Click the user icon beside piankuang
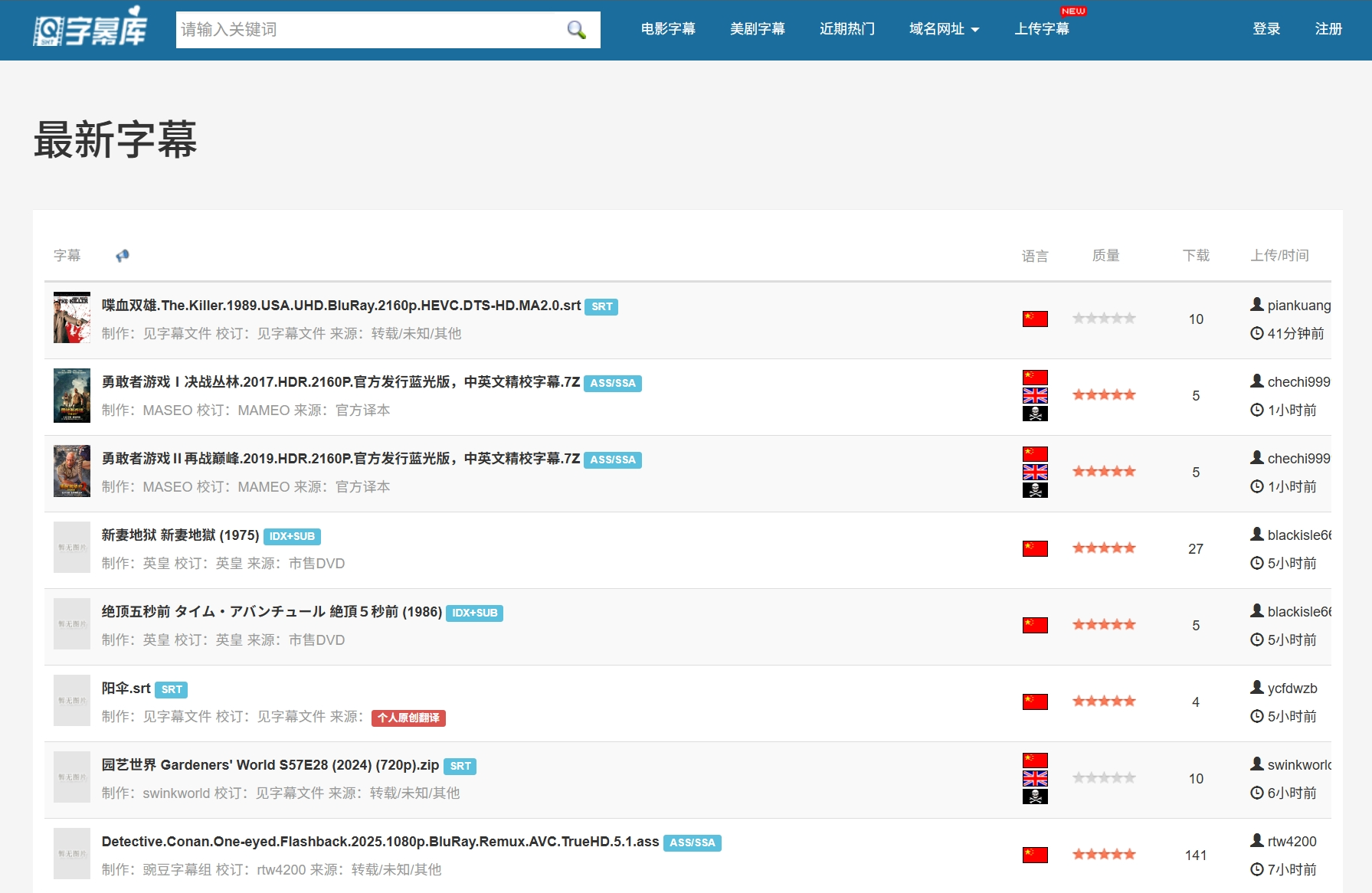 (1256, 305)
